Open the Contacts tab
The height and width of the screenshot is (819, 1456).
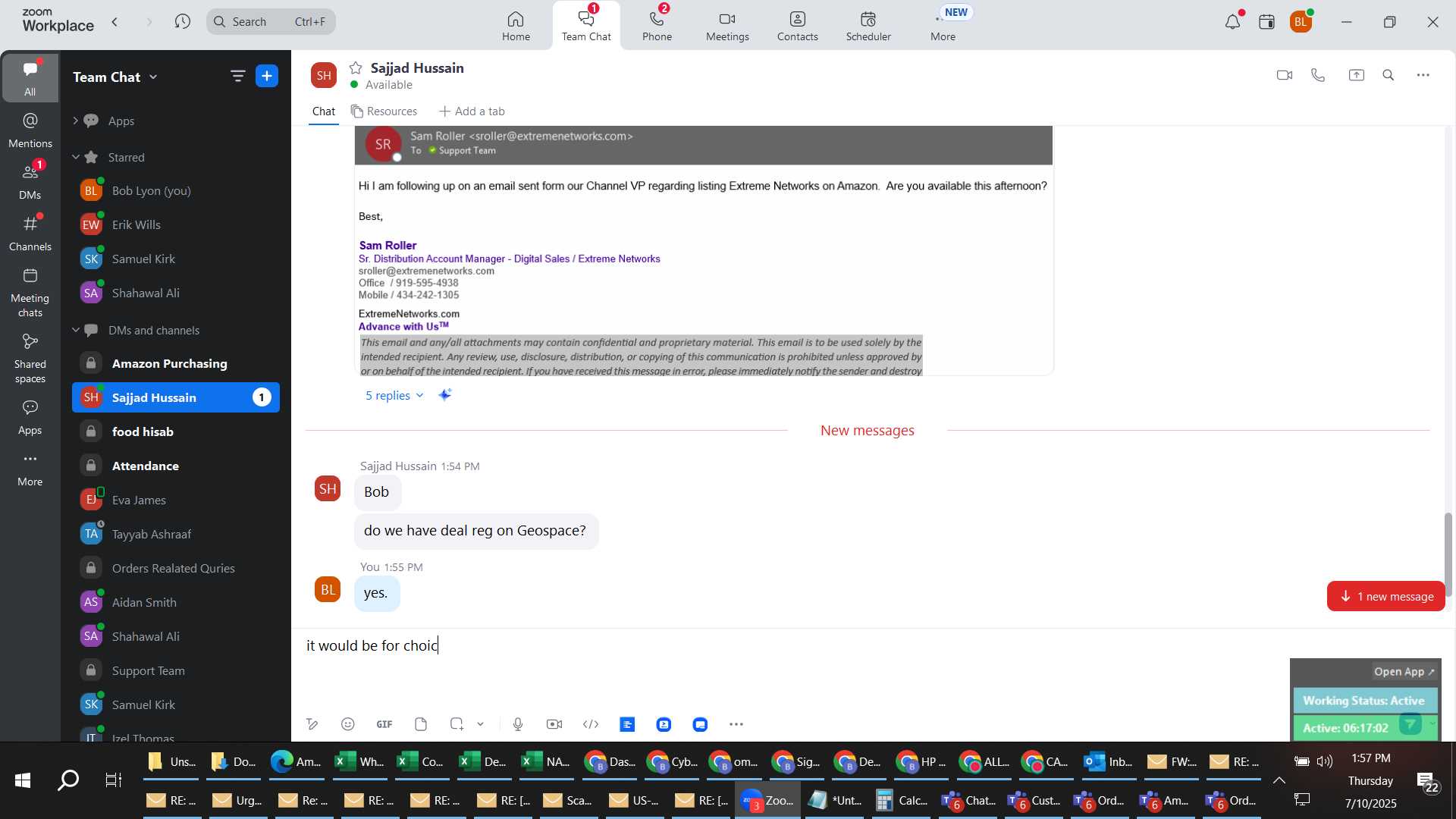click(x=797, y=26)
